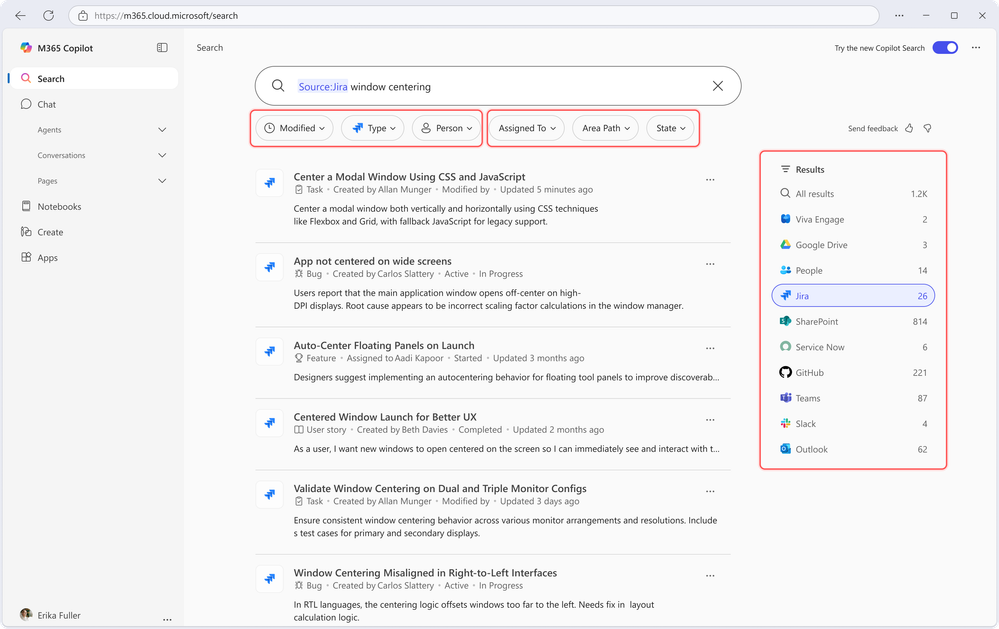
Task: Filter results by Viva Engage
Action: coord(853,219)
